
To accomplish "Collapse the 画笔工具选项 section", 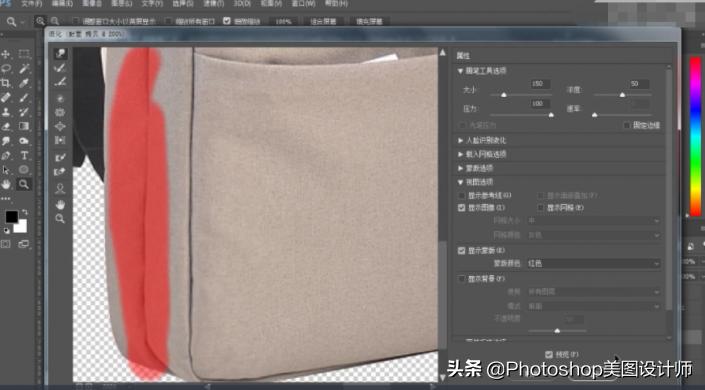I will tap(460, 71).
